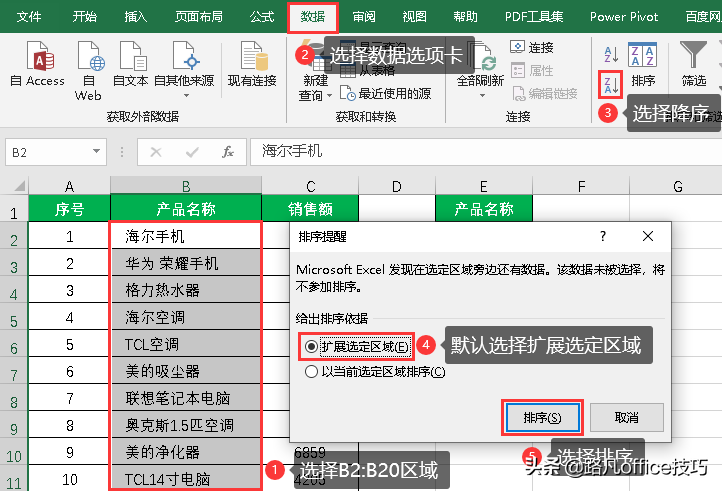Click cell 联想笔记本电脑
722x491 pixels.
(x=186, y=398)
